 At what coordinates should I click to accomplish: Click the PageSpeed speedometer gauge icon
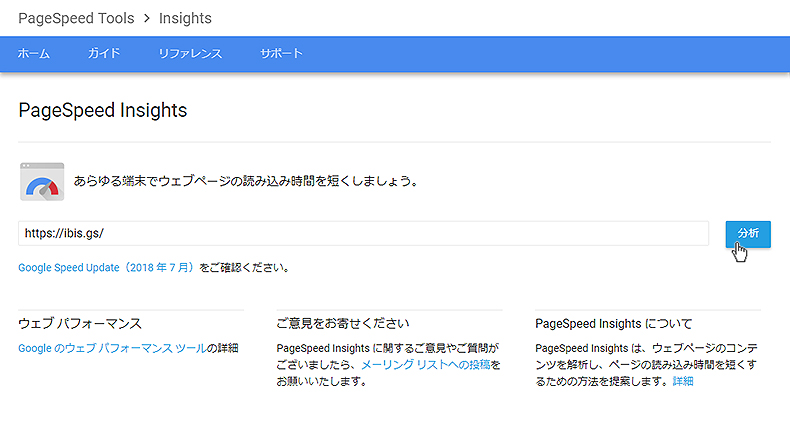[x=42, y=182]
